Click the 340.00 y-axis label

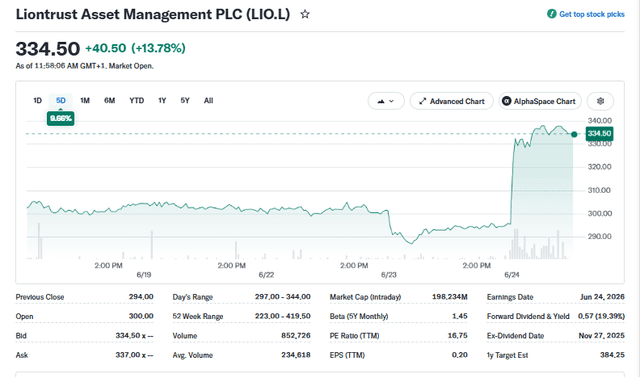[x=600, y=120]
